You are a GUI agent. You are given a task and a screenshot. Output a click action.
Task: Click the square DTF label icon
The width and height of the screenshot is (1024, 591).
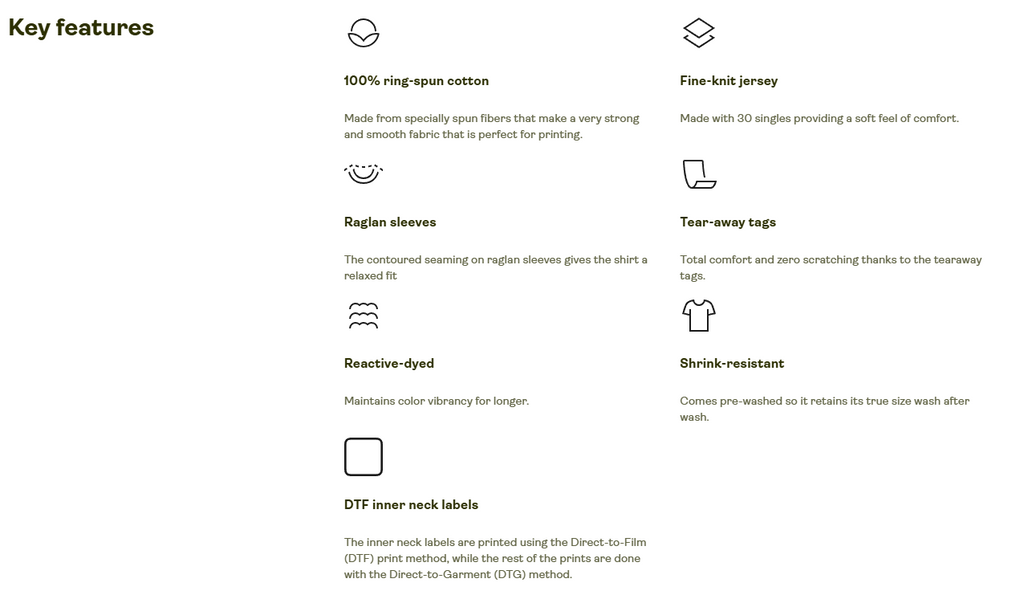click(363, 456)
